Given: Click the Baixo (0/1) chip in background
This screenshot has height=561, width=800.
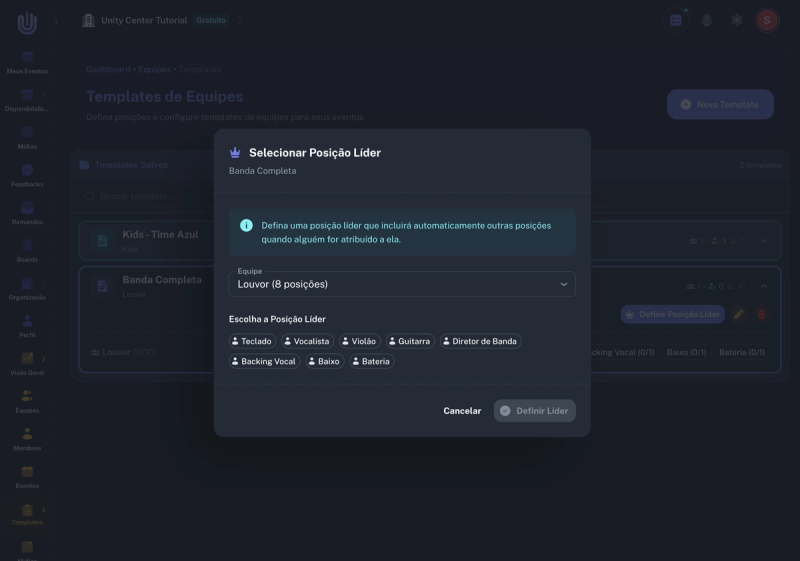Looking at the screenshot, I should point(686,352).
